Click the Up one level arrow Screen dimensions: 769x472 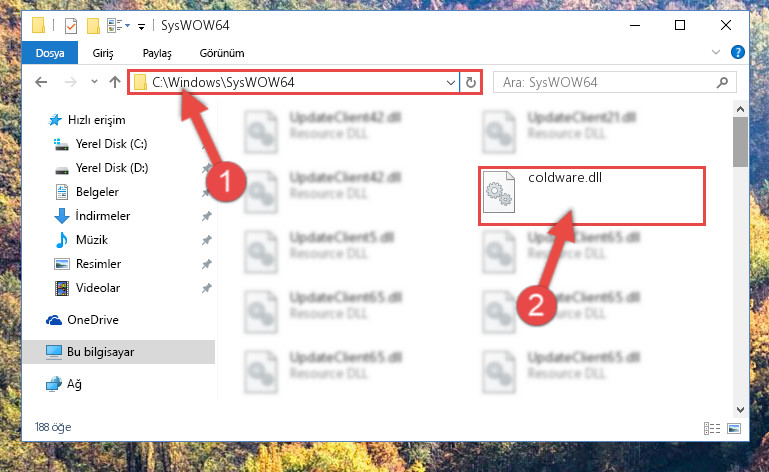point(115,82)
